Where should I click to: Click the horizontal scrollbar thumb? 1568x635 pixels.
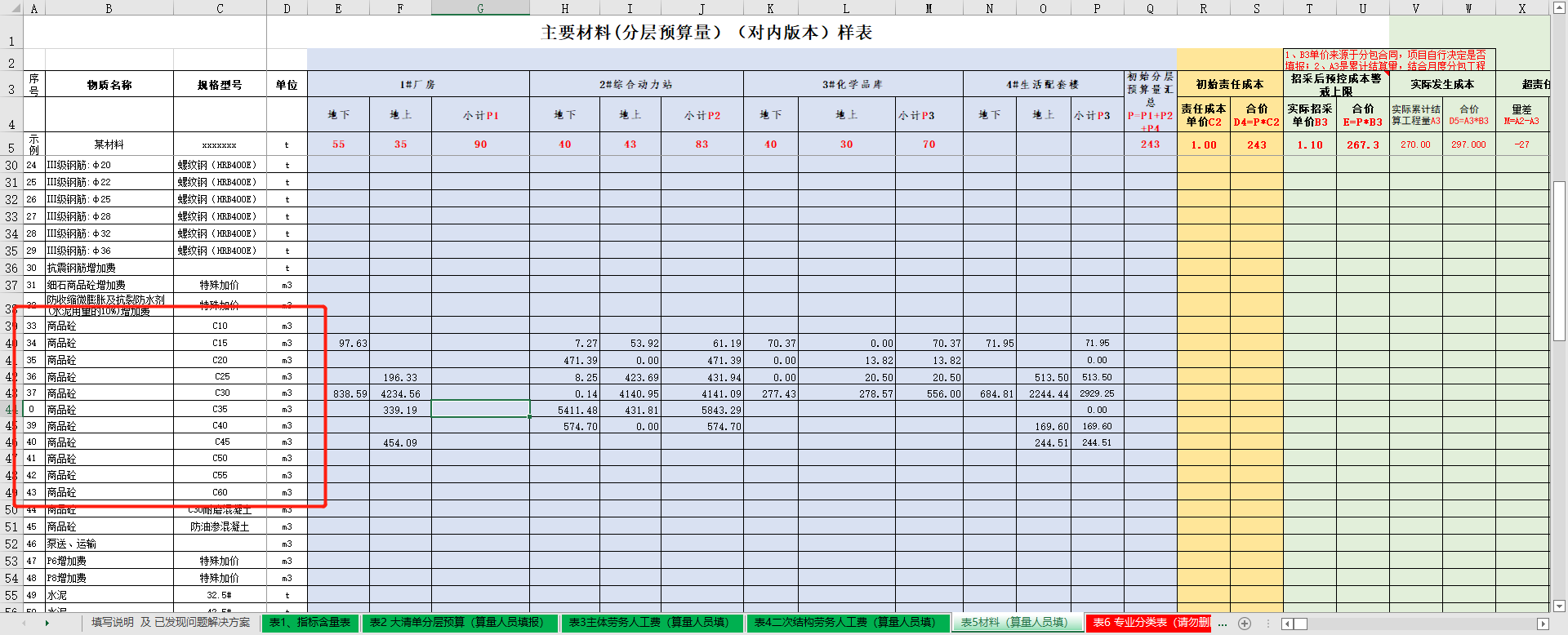(x=1301, y=624)
